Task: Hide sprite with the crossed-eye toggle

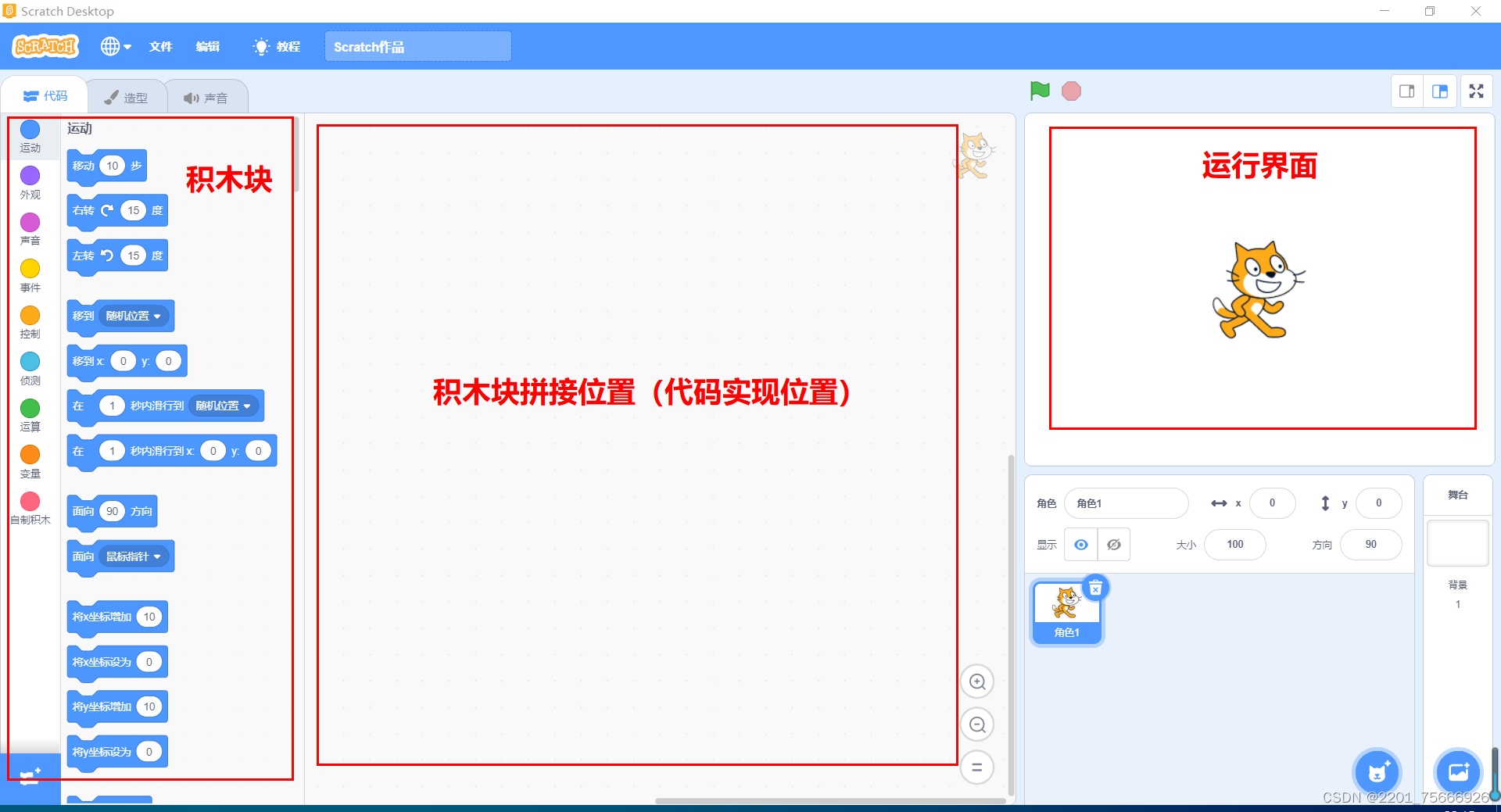Action: (x=1114, y=544)
